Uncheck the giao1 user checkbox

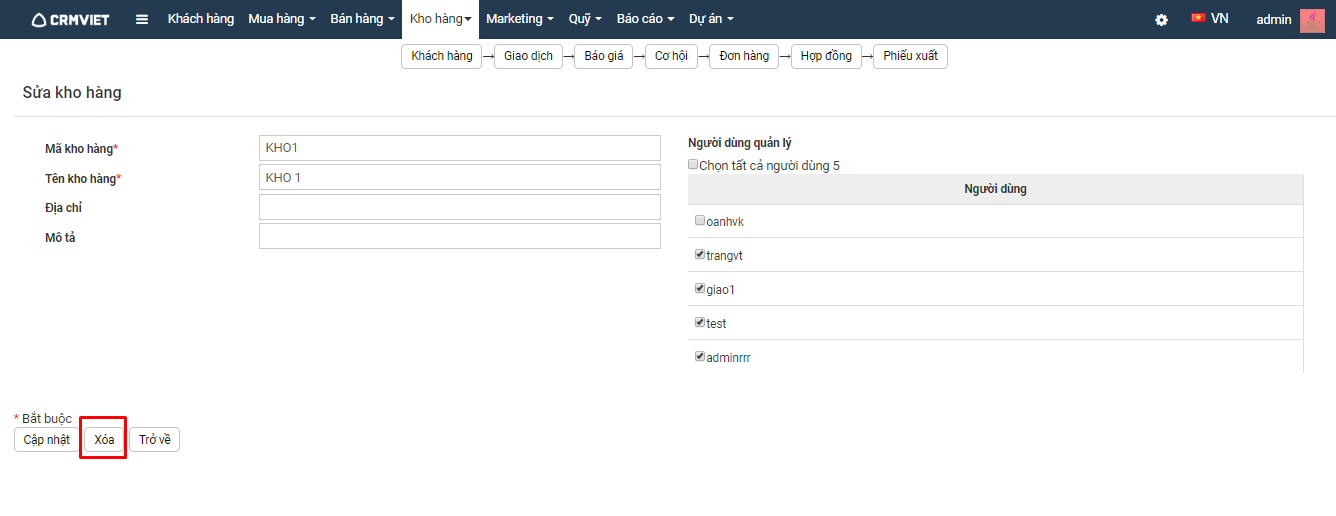click(x=700, y=288)
